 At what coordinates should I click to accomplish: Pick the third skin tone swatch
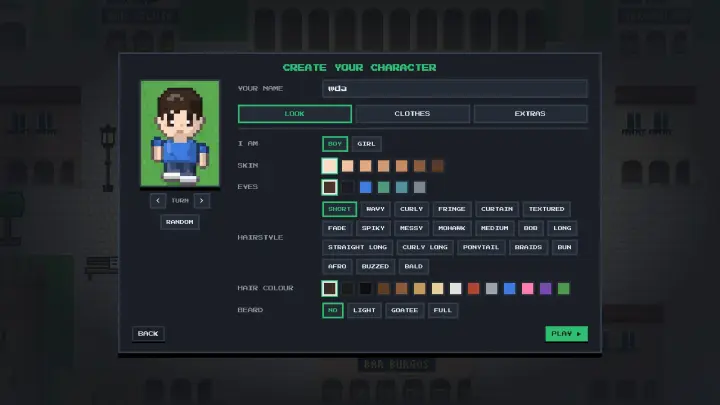click(366, 166)
